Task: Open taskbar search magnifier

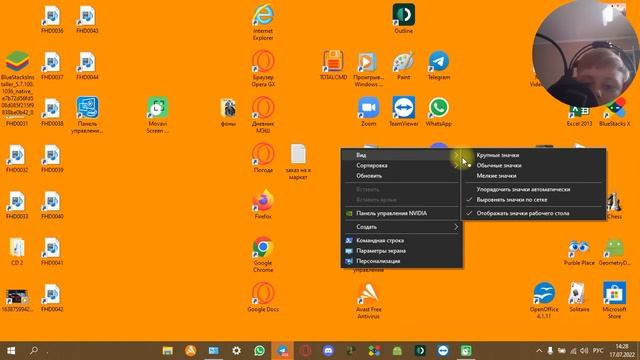Action: tap(34, 350)
